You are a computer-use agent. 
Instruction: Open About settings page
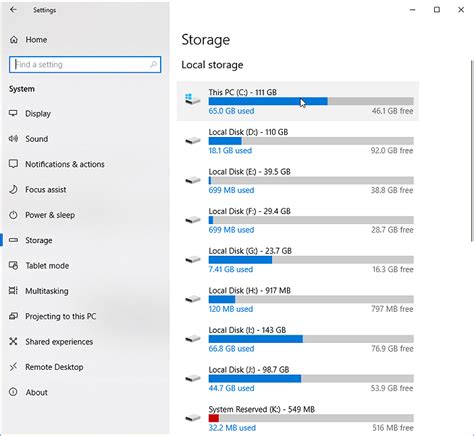click(x=37, y=392)
